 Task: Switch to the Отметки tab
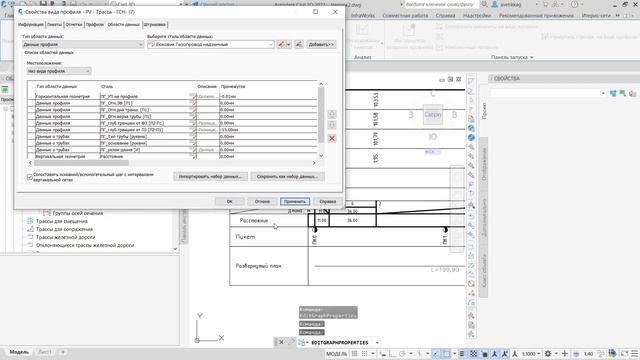pos(74,24)
